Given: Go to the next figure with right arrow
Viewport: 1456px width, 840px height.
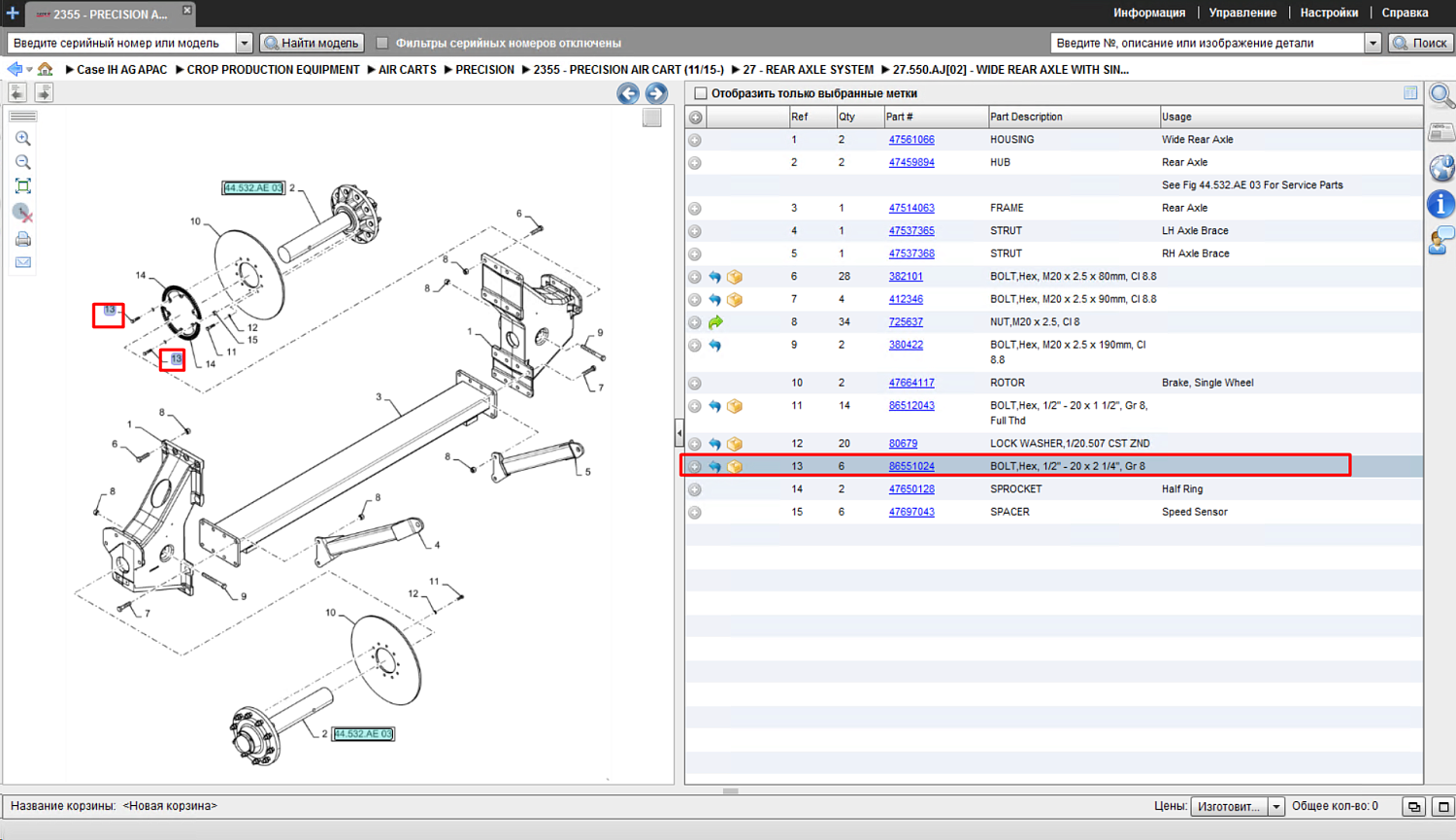Looking at the screenshot, I should [x=657, y=93].
